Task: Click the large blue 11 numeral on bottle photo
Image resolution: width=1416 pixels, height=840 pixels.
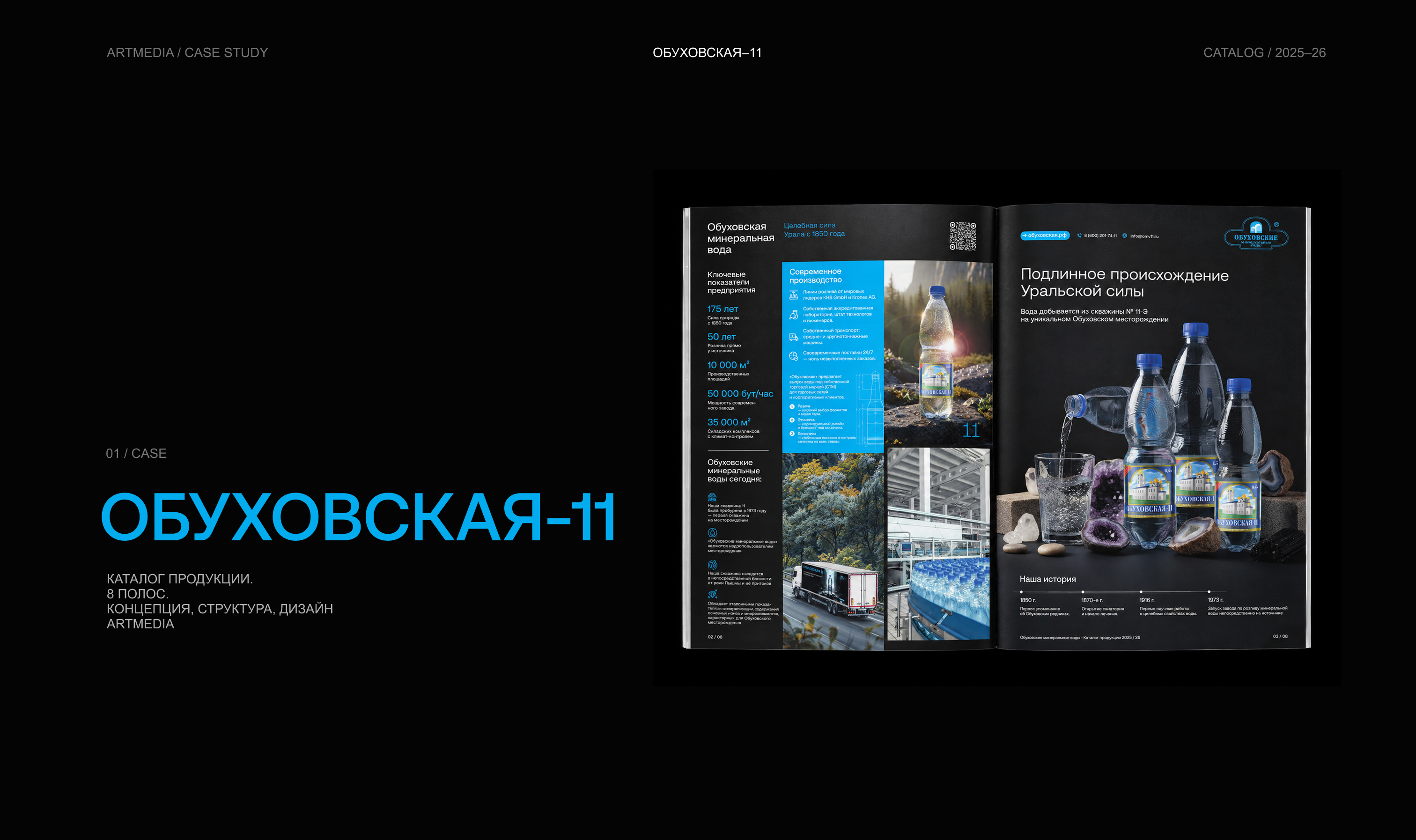Action: coord(971,430)
